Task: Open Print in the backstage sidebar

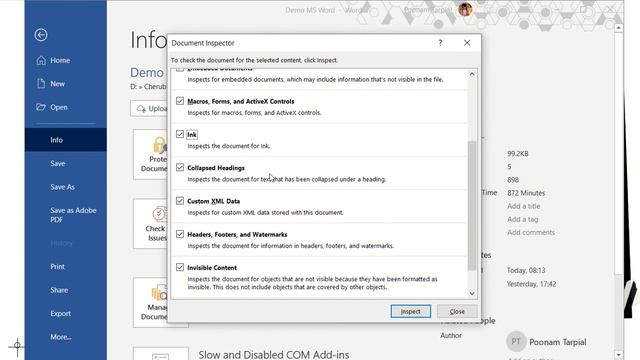Action: point(57,267)
